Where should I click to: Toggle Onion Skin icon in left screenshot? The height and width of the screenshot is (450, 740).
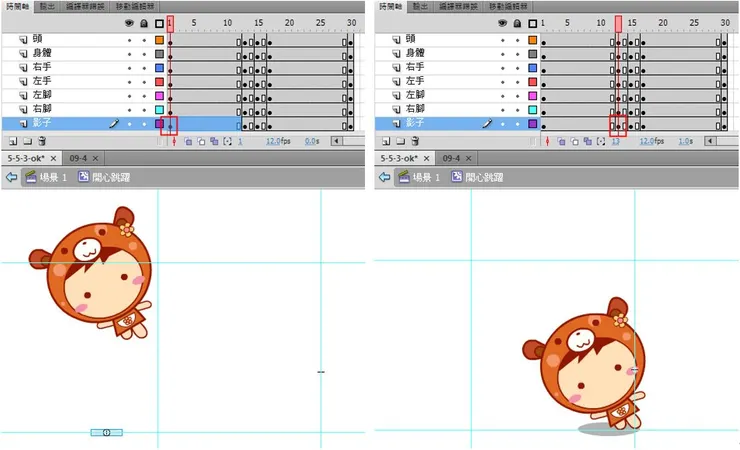point(188,141)
